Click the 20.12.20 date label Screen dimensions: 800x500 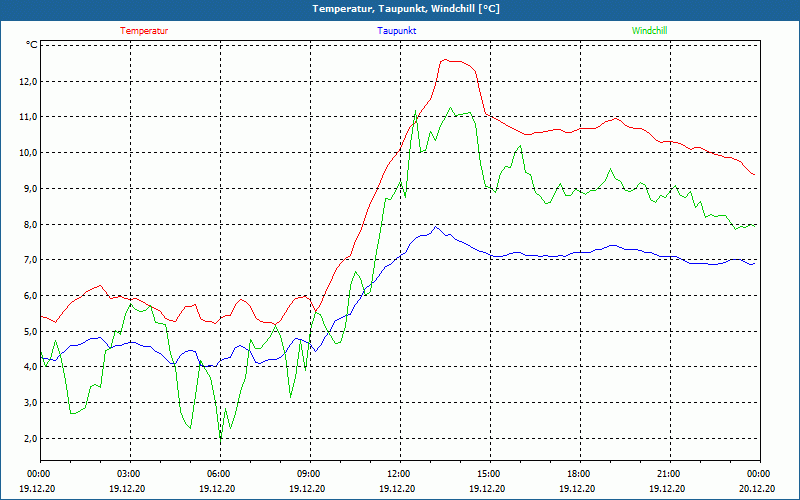pyautogui.click(x=757, y=488)
